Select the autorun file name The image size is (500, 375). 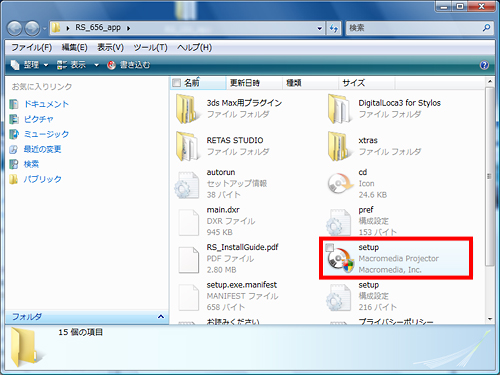point(221,172)
